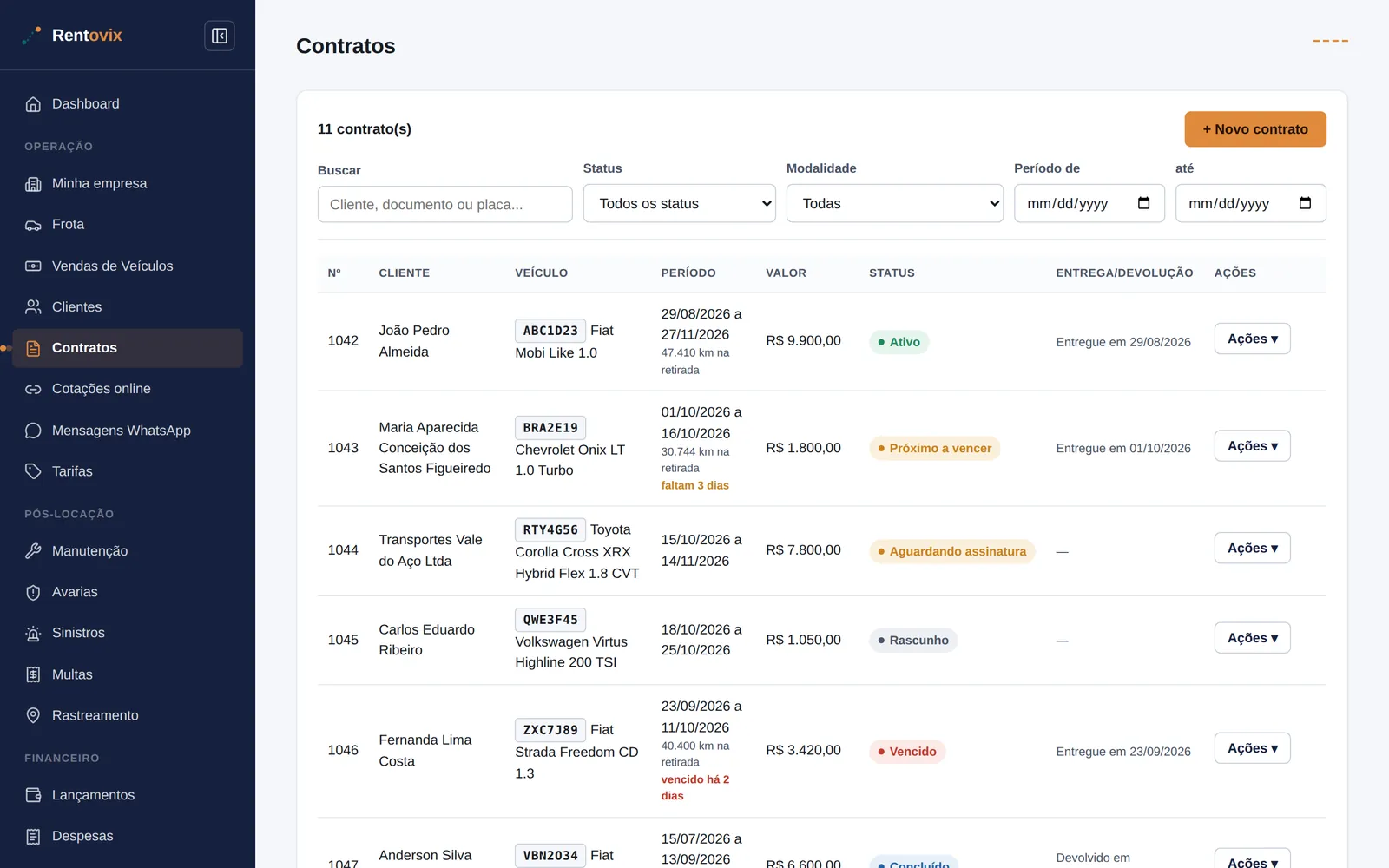Screen dimensions: 1389x868
Task: Open Tarifas in the sidebar
Action: [128, 471]
